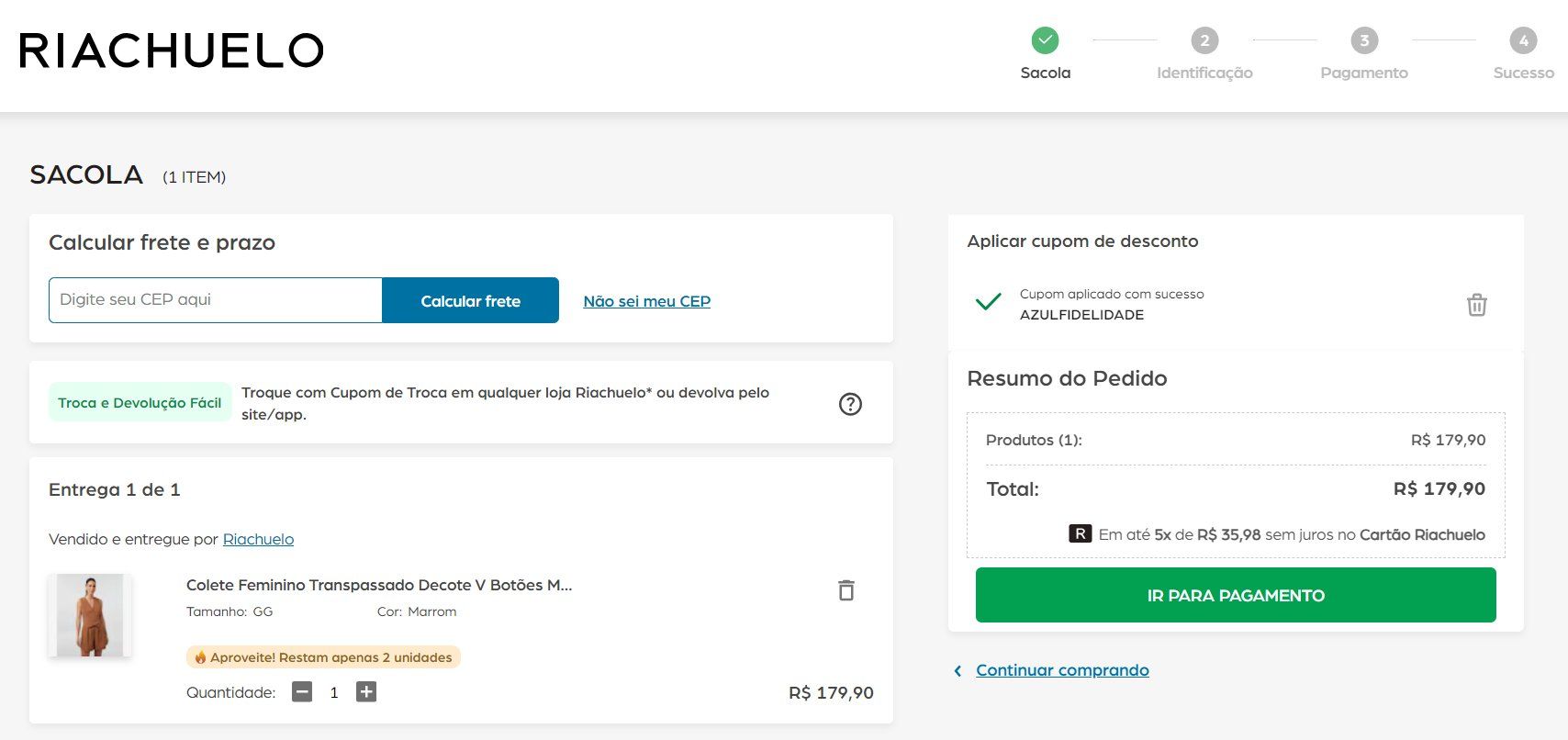Open the Troca e Devolução help icon
Image resolution: width=1568 pixels, height=740 pixels.
coord(851,404)
